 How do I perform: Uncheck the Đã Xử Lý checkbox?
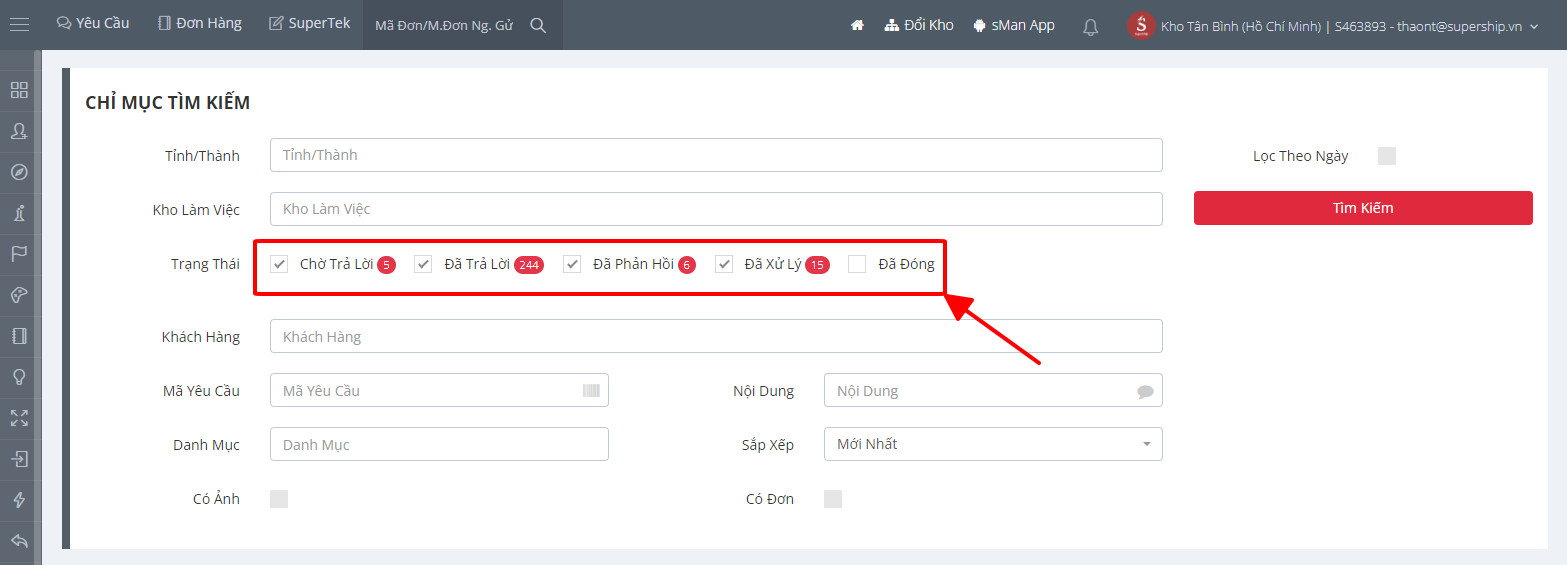724,264
